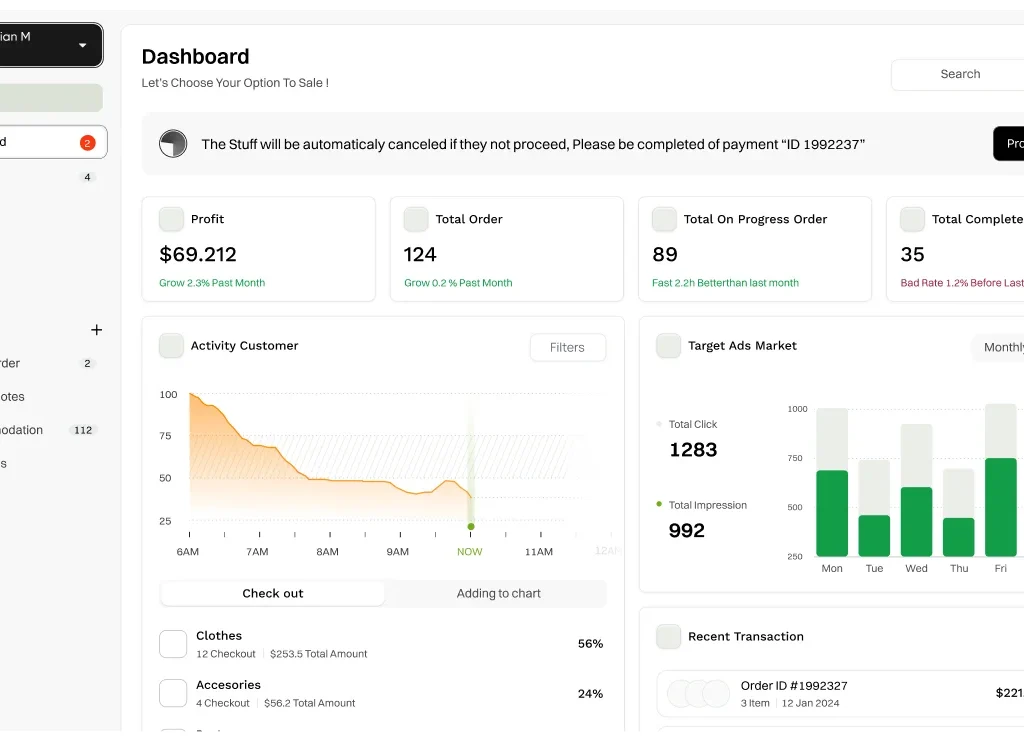Click the Total Click grey legend dot
Screen dimensions: 1024x742
659,424
